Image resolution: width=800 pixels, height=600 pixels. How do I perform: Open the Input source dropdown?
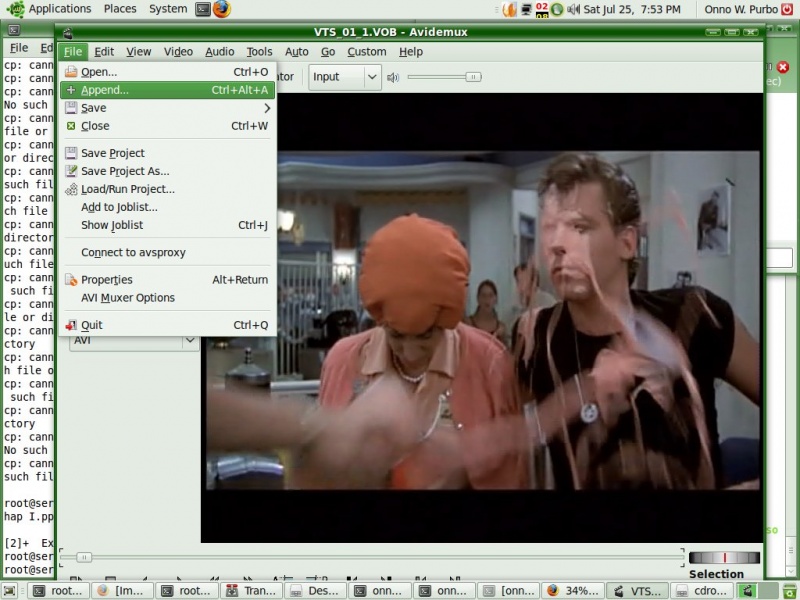pyautogui.click(x=343, y=76)
